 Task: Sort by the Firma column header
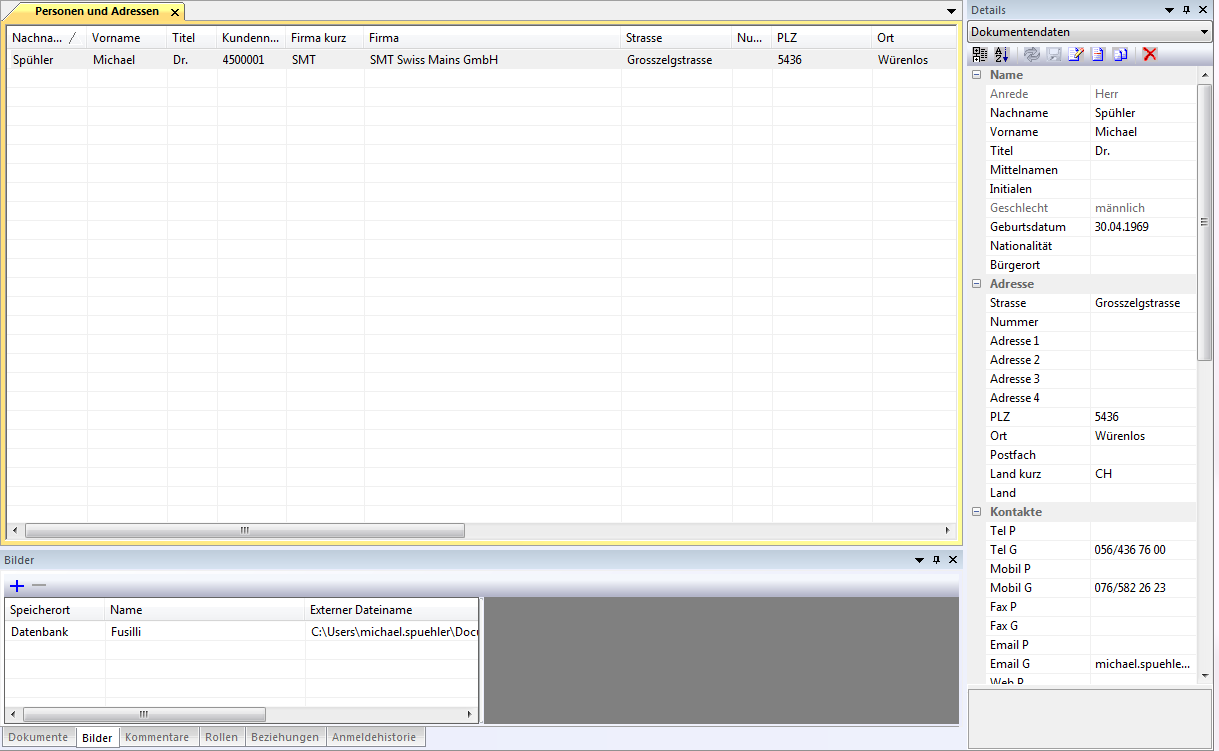[490, 38]
